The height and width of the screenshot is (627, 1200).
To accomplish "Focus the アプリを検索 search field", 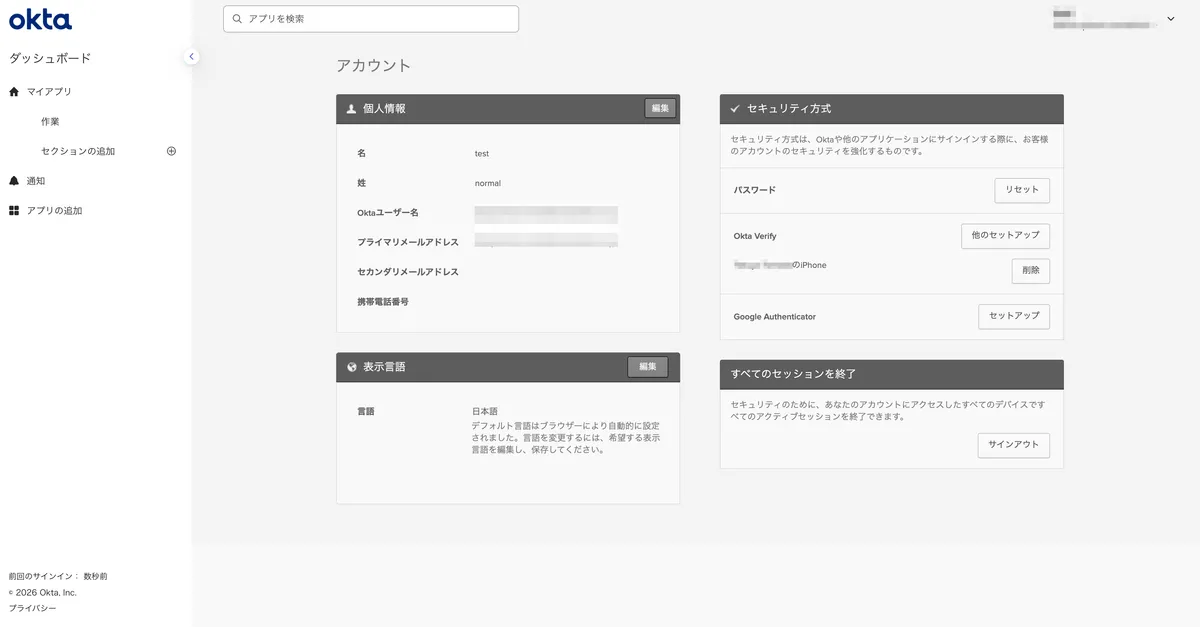I will [371, 19].
